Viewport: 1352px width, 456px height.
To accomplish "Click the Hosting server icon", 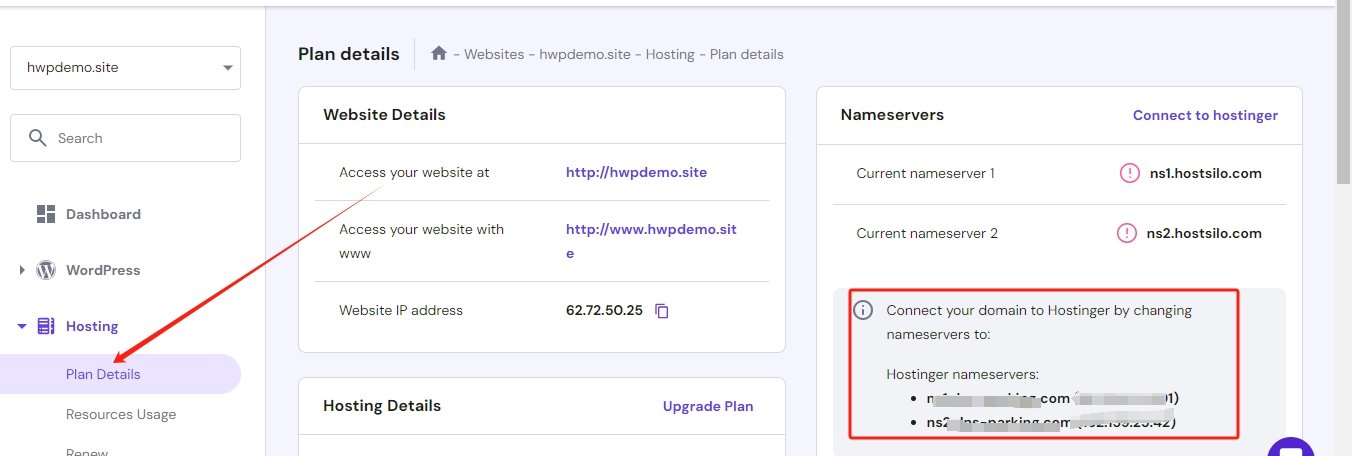I will pyautogui.click(x=46, y=326).
